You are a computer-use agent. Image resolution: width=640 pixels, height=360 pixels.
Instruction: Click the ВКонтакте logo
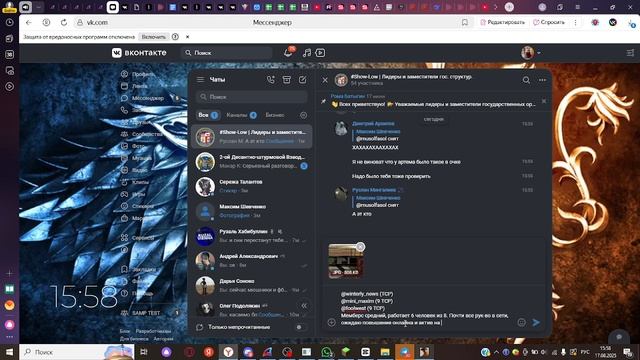tap(139, 53)
